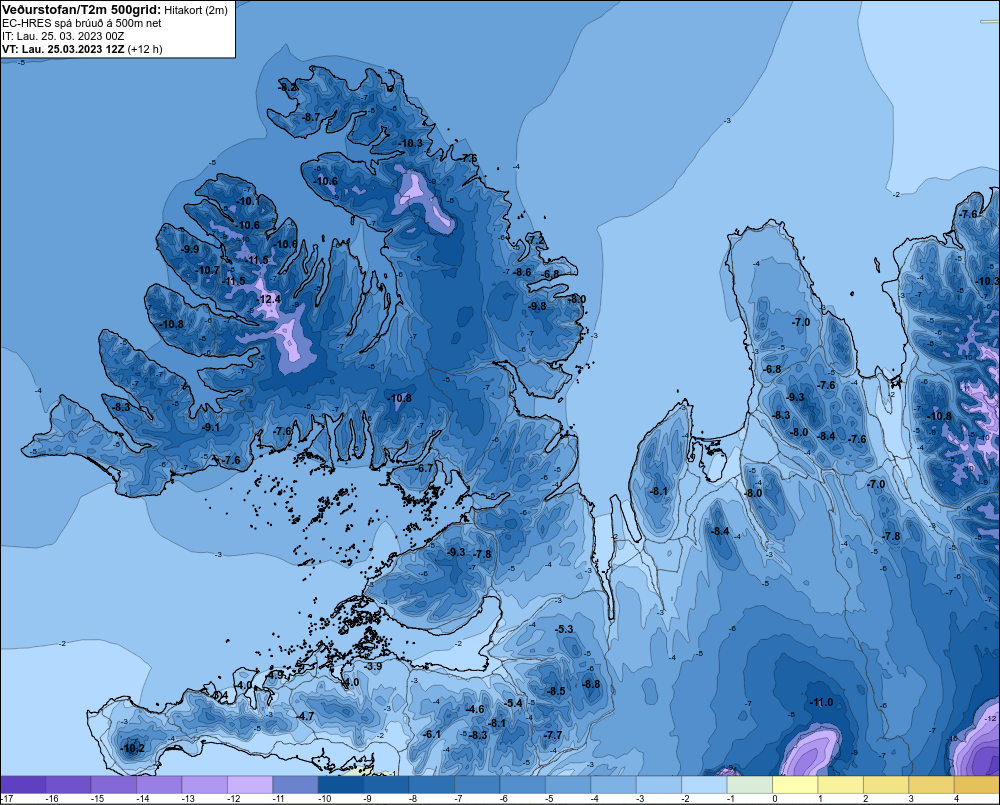Viewport: 1000px width, 805px height.
Task: Click the -3.9 temperature label
Action: 373,666
